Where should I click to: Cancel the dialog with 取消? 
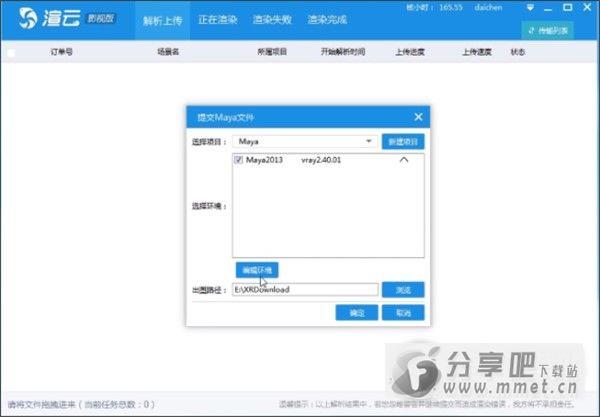pos(403,313)
